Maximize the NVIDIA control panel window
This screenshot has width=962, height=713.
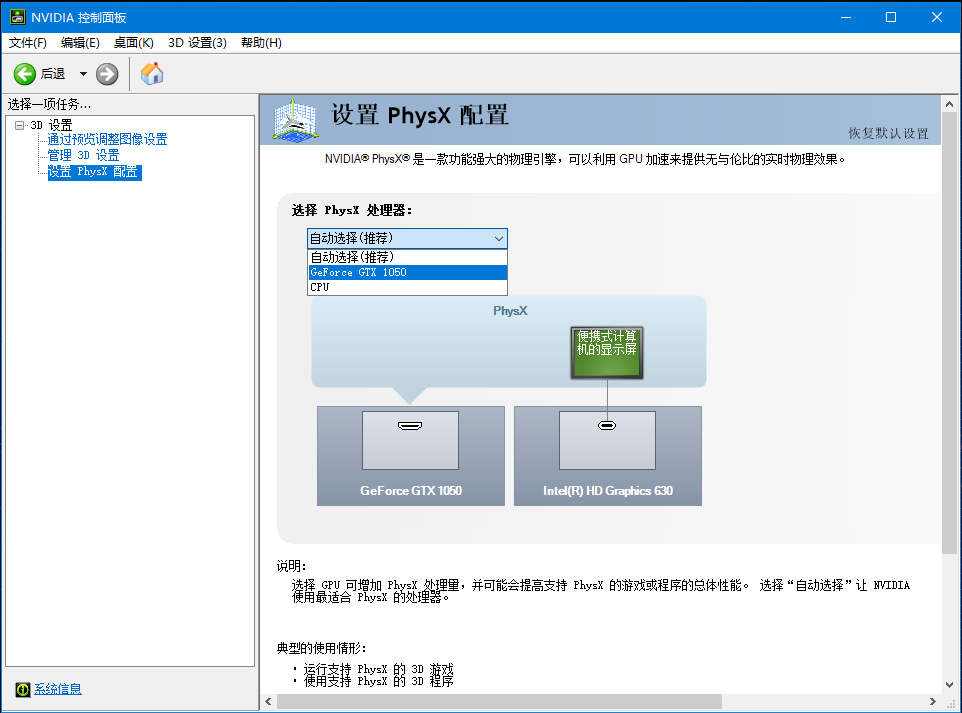click(x=891, y=17)
